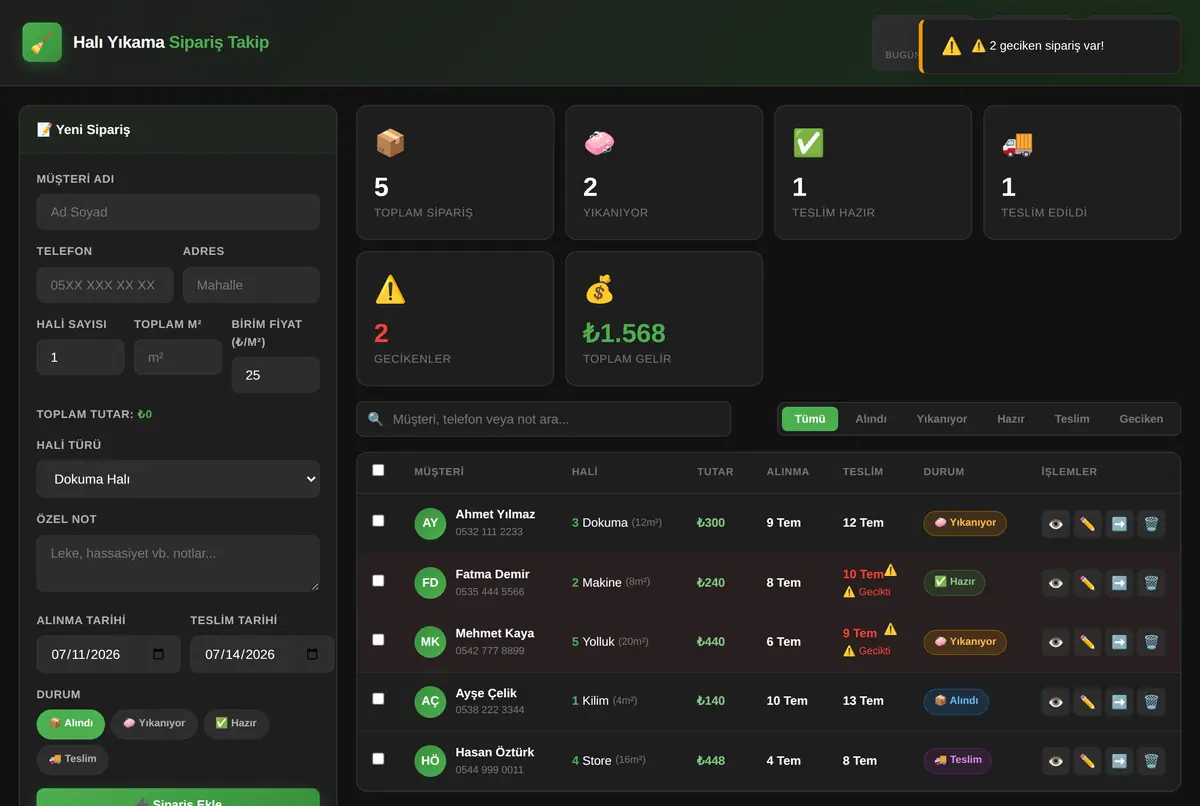Tick the Mehmet Kaya row checkbox
Viewport: 1200px width, 806px height.
pyautogui.click(x=378, y=639)
